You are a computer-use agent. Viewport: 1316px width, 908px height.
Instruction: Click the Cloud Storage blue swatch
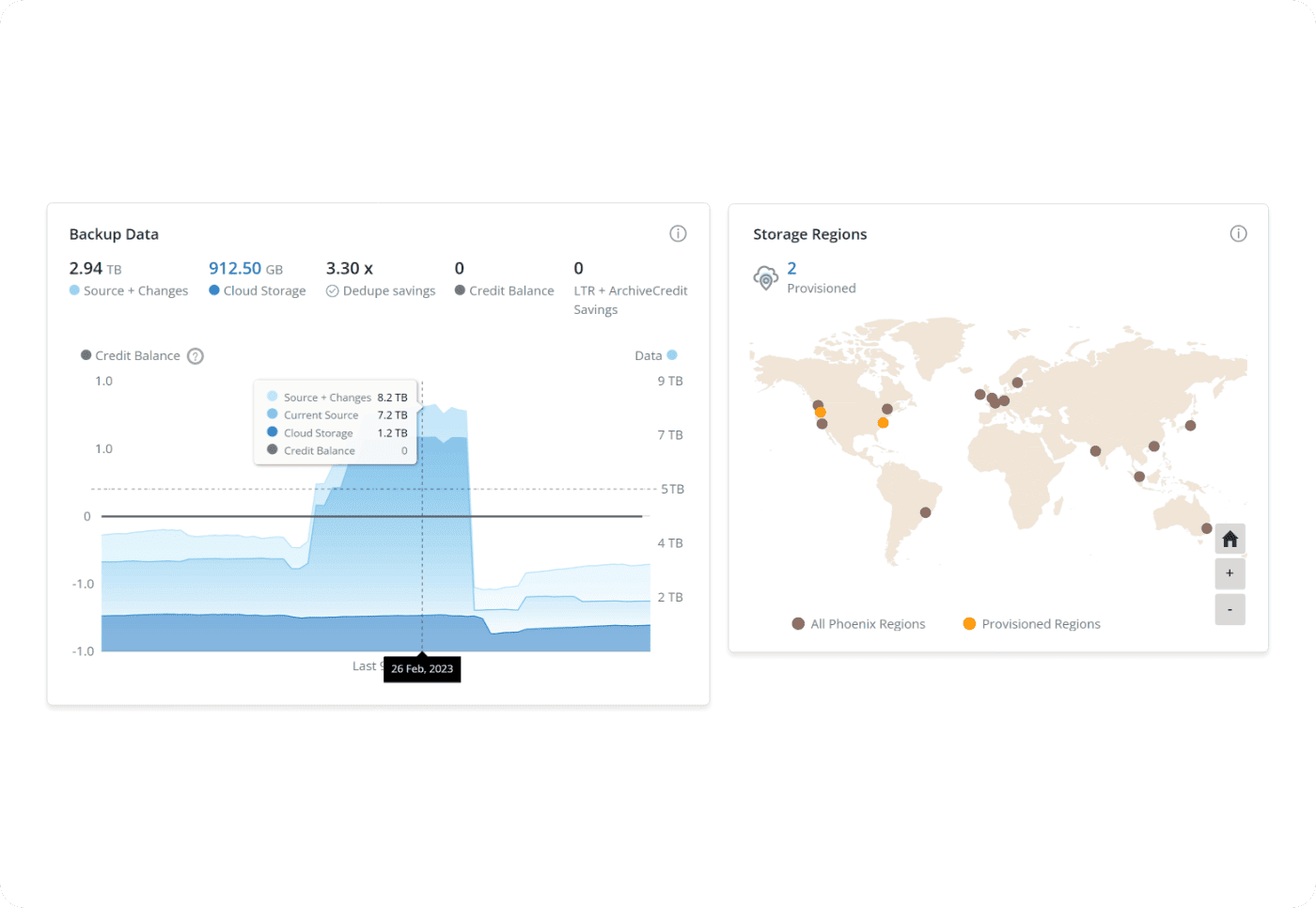(214, 290)
